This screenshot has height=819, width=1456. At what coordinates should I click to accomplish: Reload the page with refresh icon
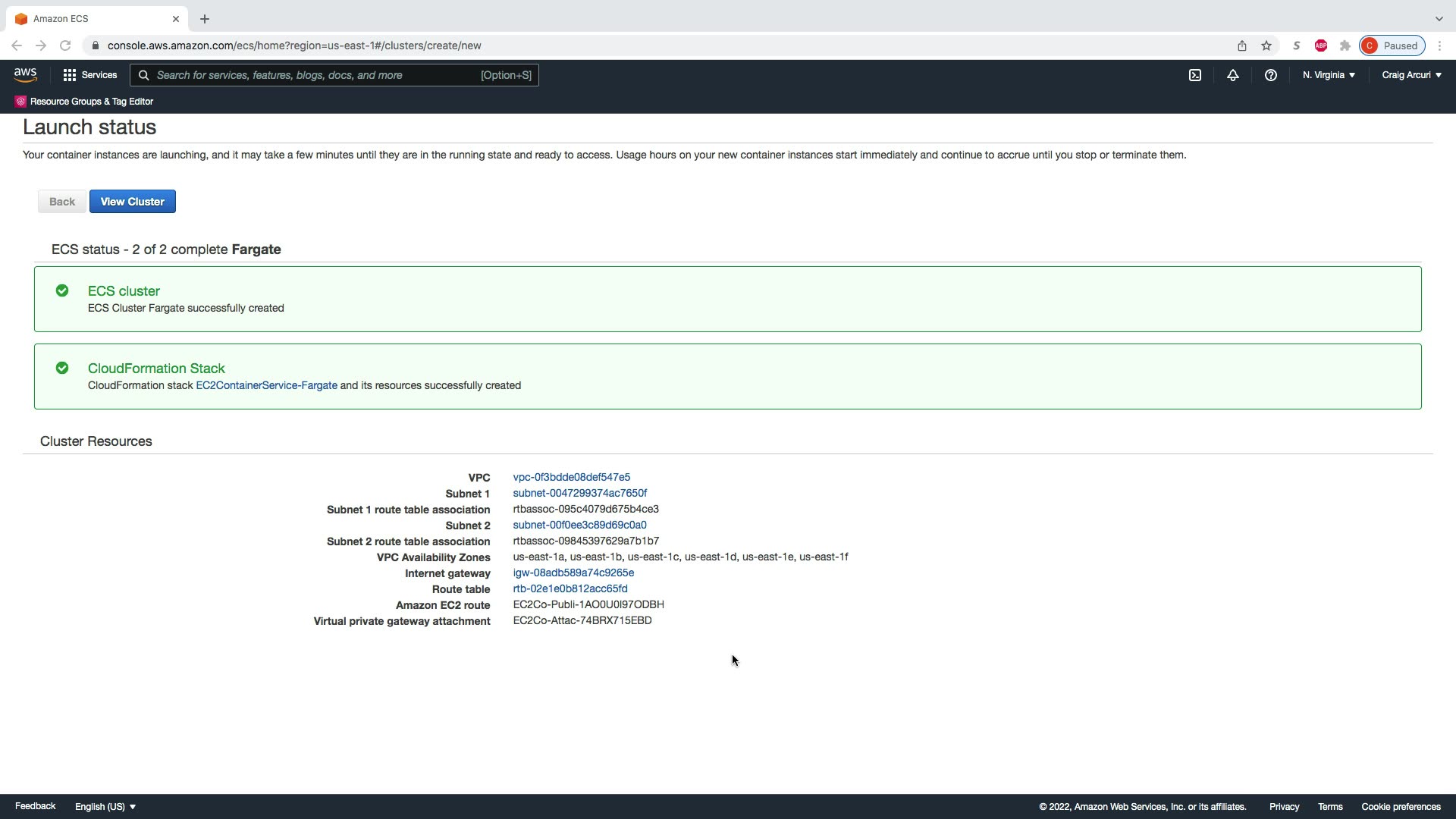click(65, 45)
